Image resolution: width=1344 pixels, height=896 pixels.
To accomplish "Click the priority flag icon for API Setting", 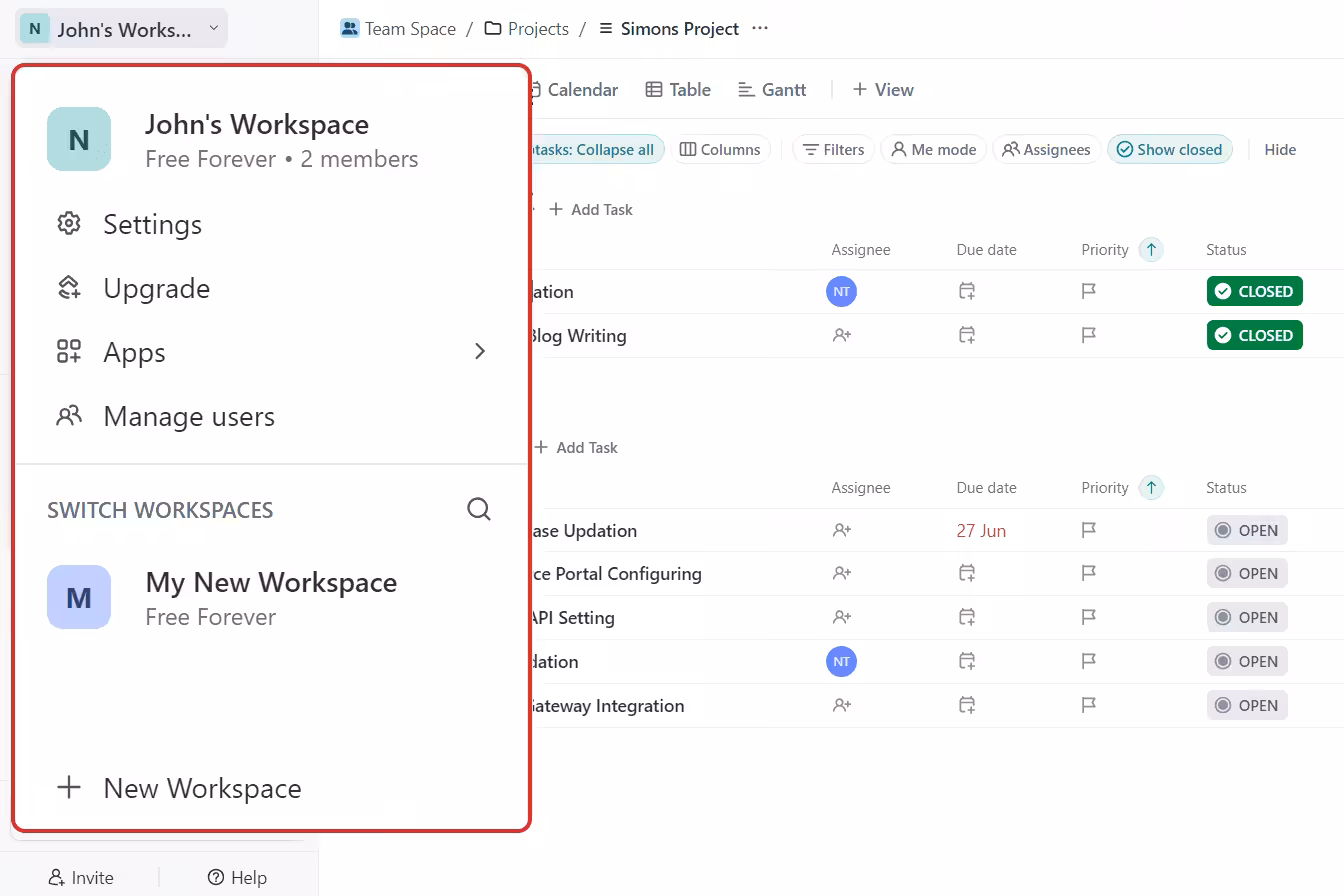I will coord(1089,617).
